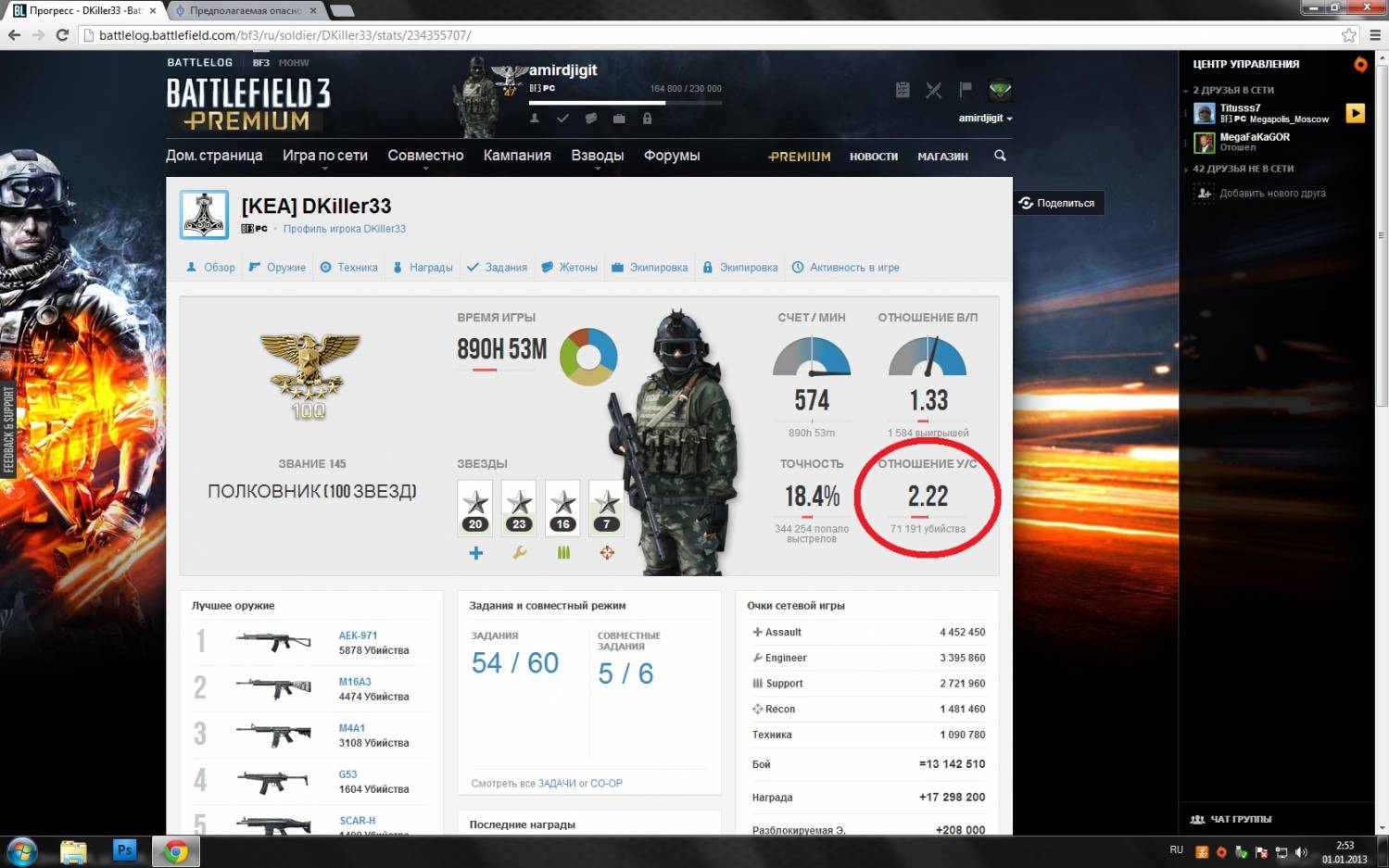
Task: Open the Chrome menu icon
Action: pos(1375,35)
